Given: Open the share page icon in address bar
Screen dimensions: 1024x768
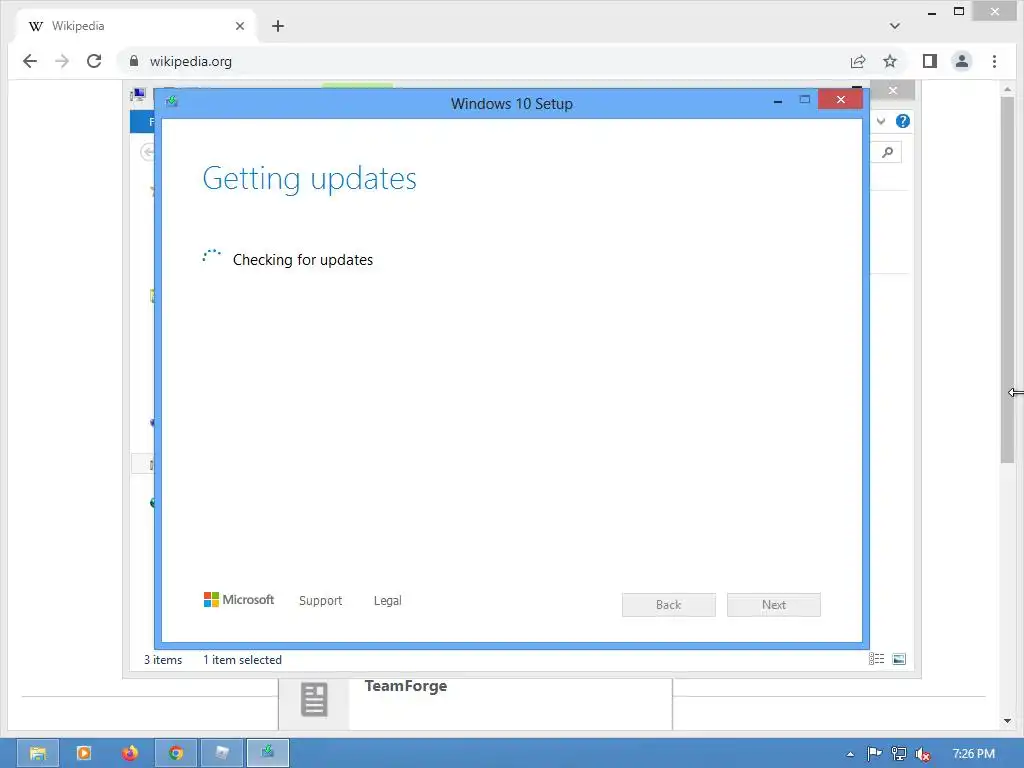Looking at the screenshot, I should pos(857,61).
